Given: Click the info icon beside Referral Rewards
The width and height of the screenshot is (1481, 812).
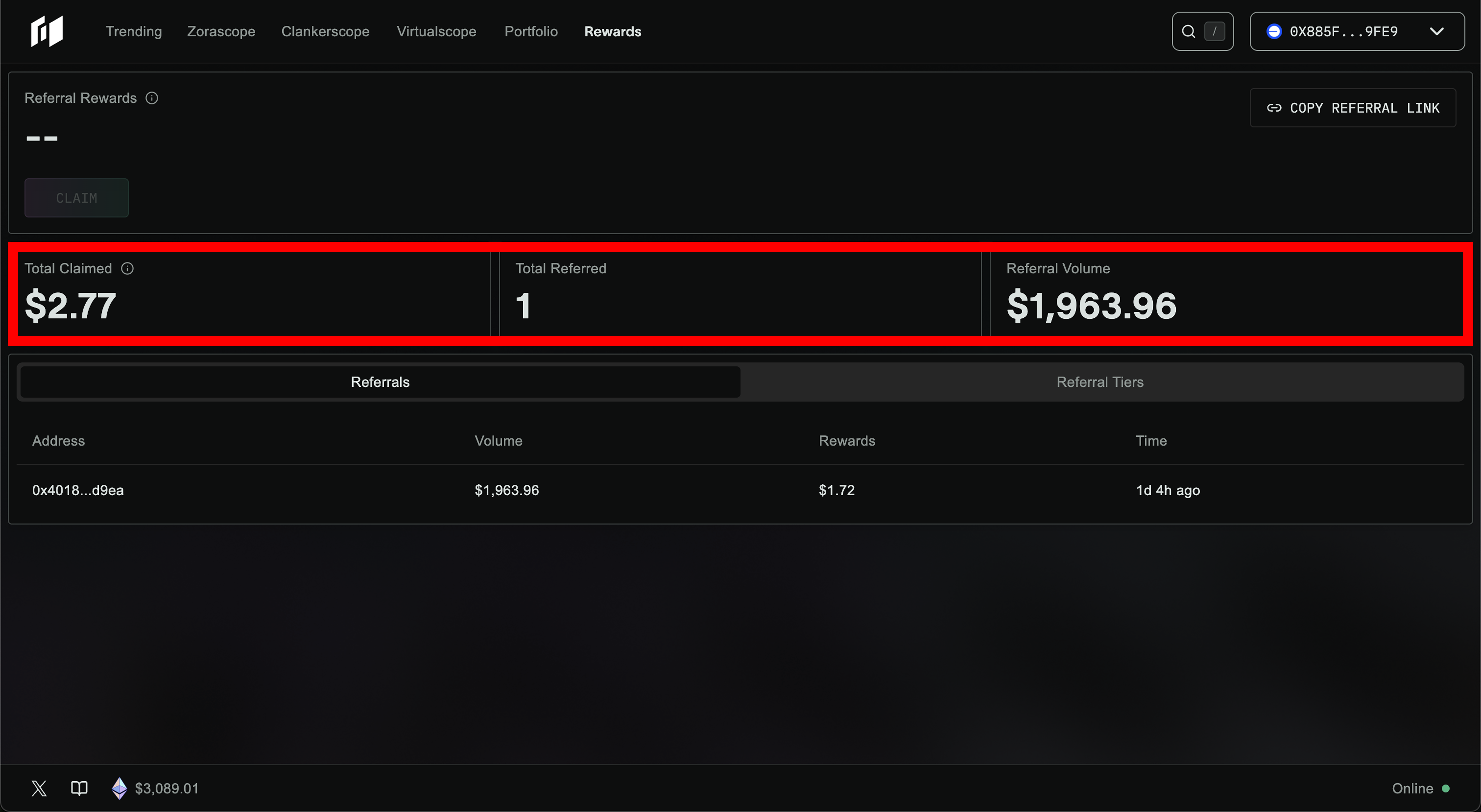Looking at the screenshot, I should (152, 98).
